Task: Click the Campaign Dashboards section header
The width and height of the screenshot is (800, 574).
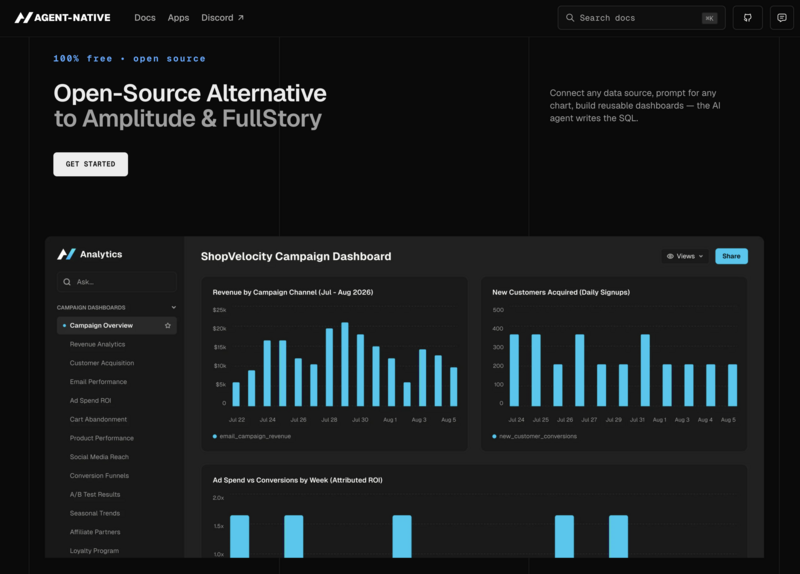Action: 117,308
